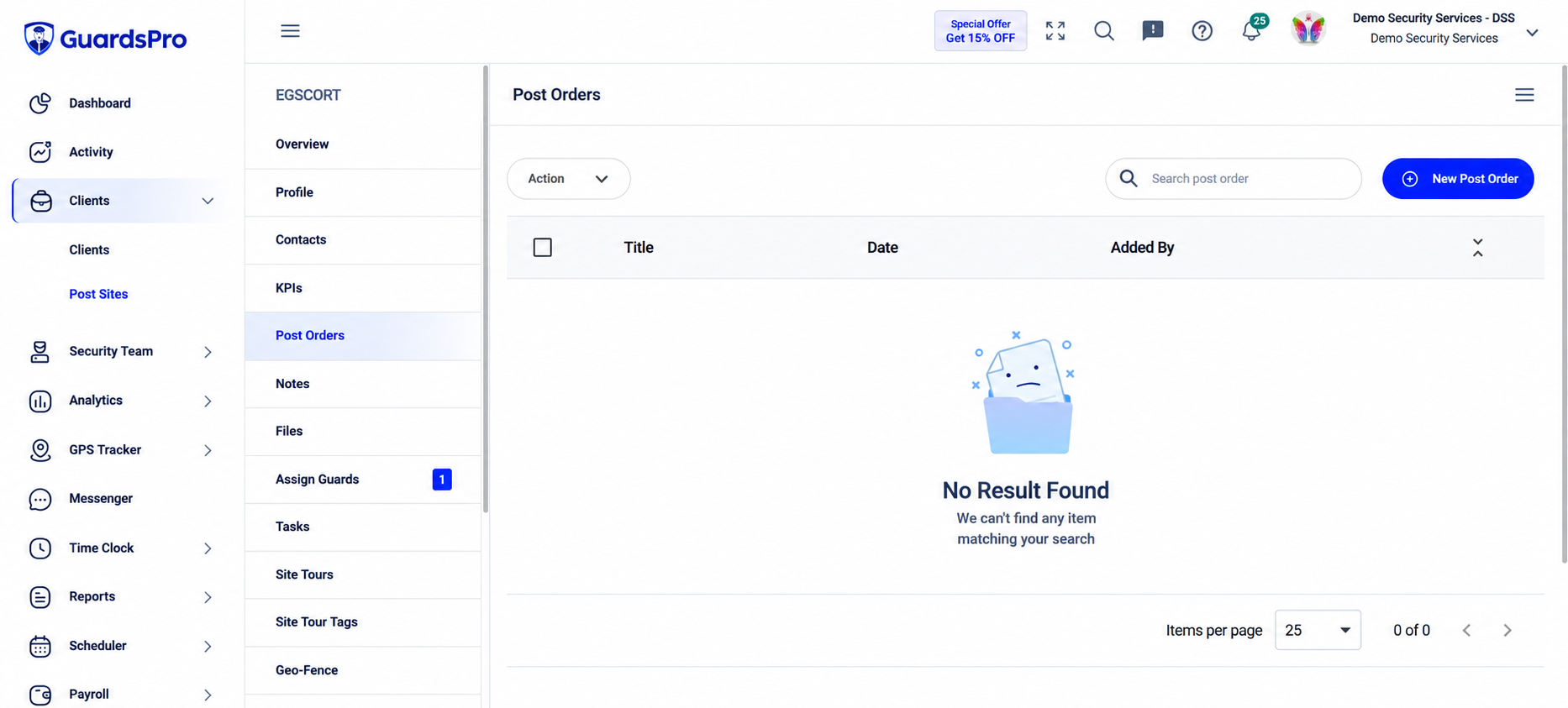
Task: Open the Assign Guards section
Action: (363, 480)
